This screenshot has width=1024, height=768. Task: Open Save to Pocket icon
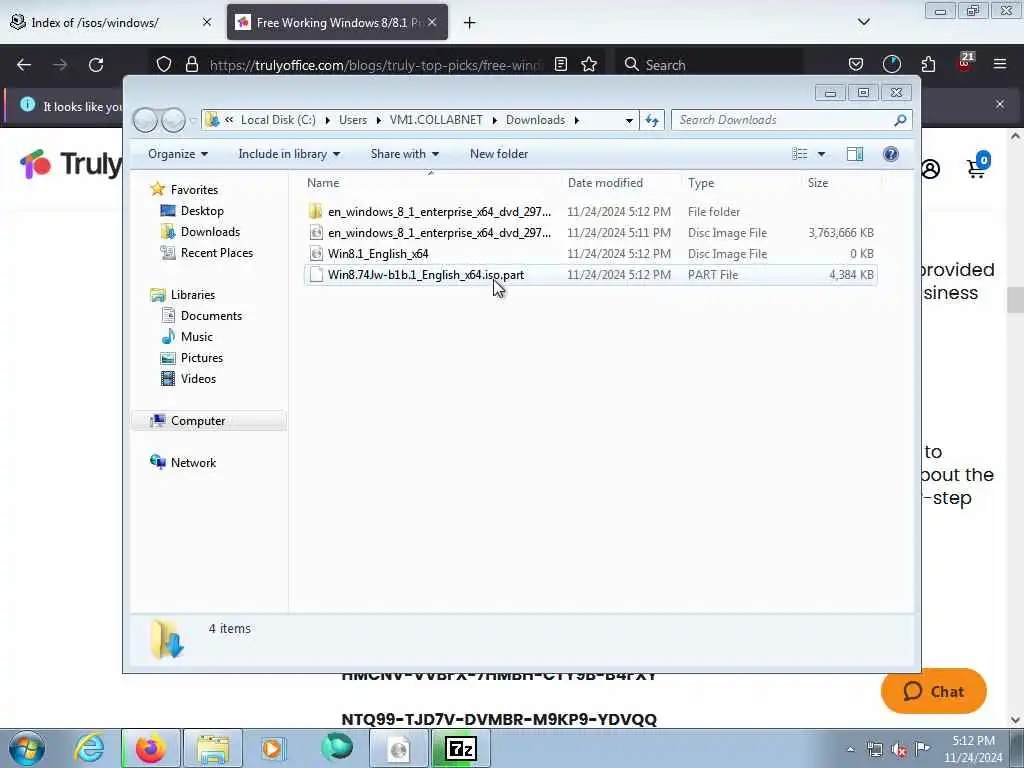coord(856,64)
